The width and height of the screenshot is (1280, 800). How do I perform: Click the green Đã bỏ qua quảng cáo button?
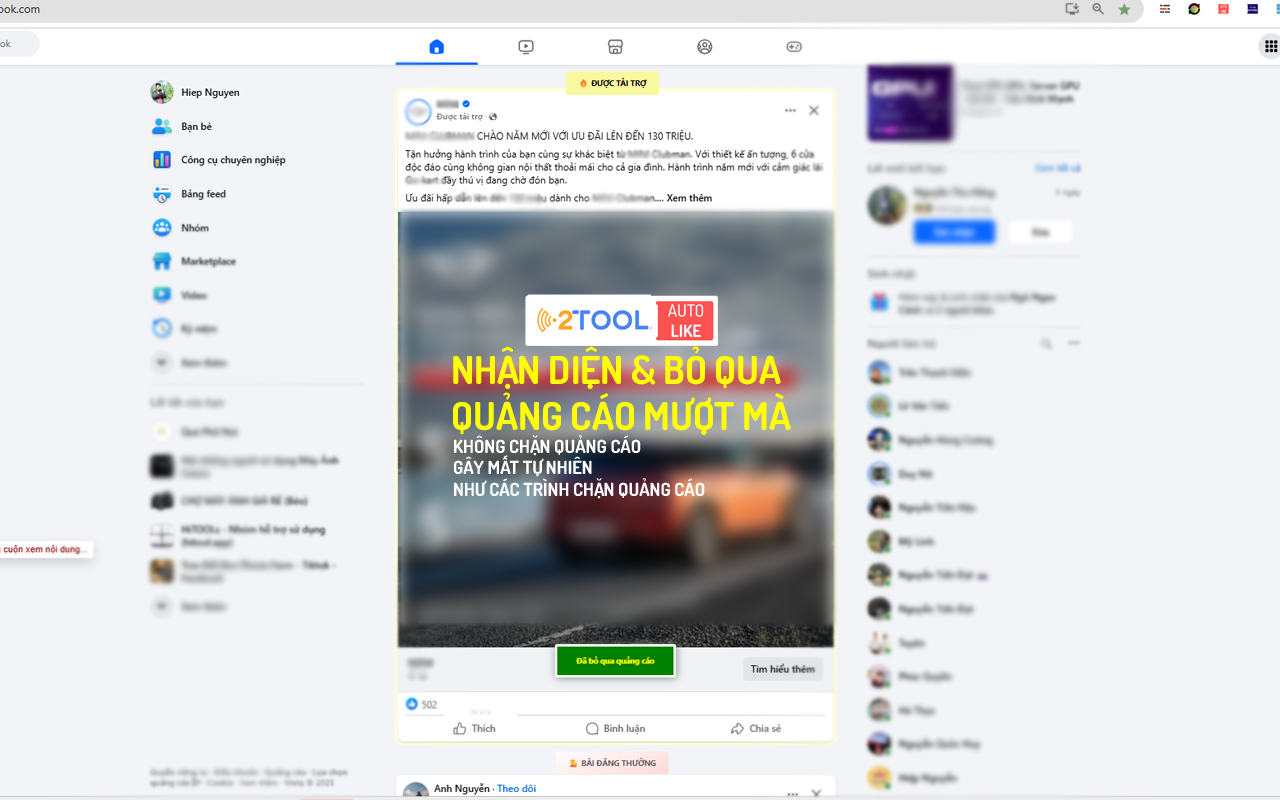(x=615, y=661)
